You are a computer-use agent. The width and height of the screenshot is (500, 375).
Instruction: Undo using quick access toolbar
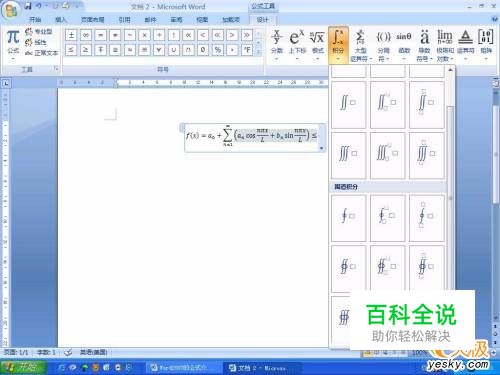[39, 6]
